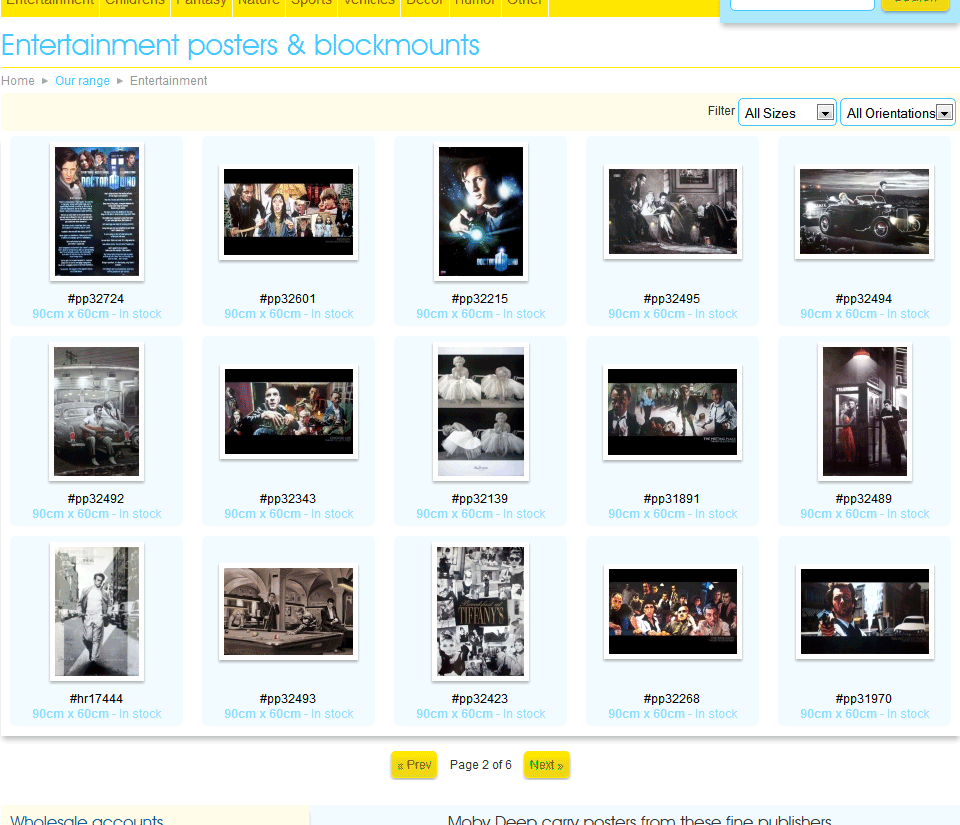Open poster thumbnail #pp32492
This screenshot has height=825, width=960.
(x=96, y=412)
